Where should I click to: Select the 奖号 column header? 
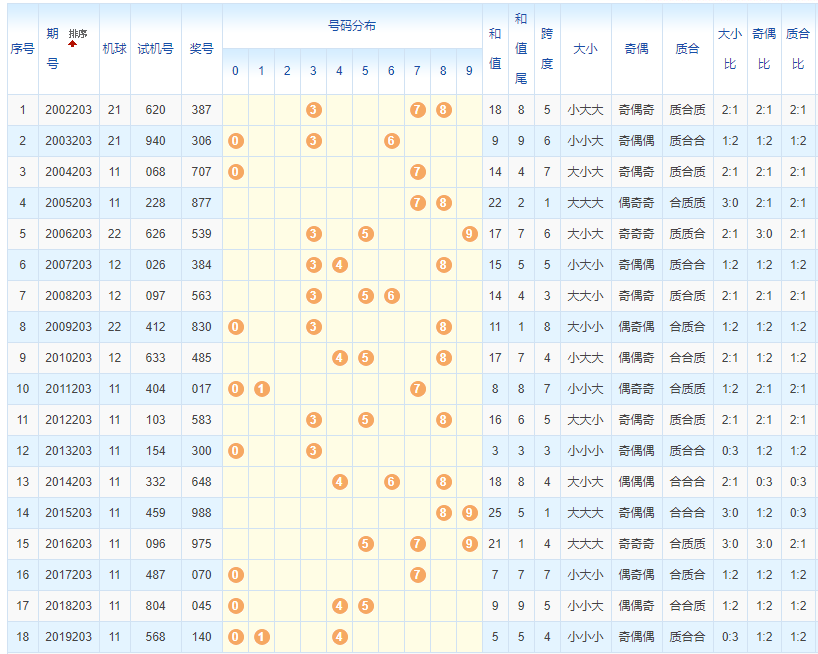tap(201, 49)
